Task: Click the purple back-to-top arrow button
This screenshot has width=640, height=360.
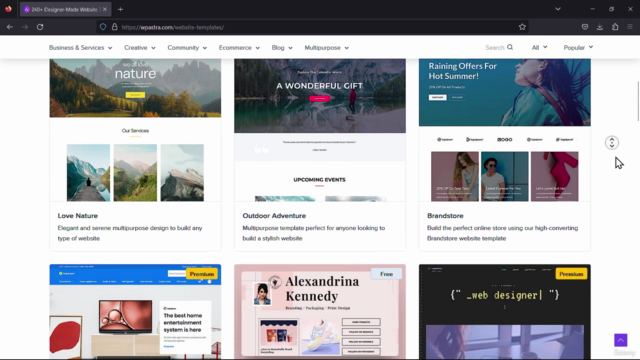Action: 620,340
